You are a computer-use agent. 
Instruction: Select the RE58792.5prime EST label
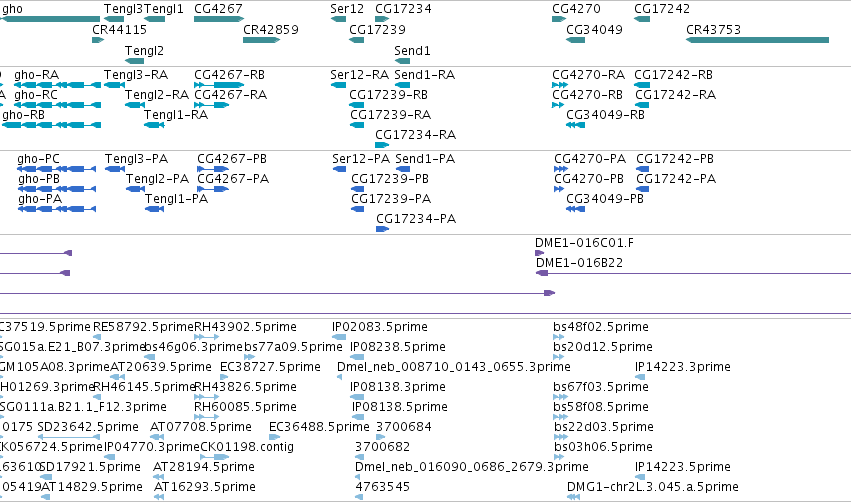(x=143, y=327)
